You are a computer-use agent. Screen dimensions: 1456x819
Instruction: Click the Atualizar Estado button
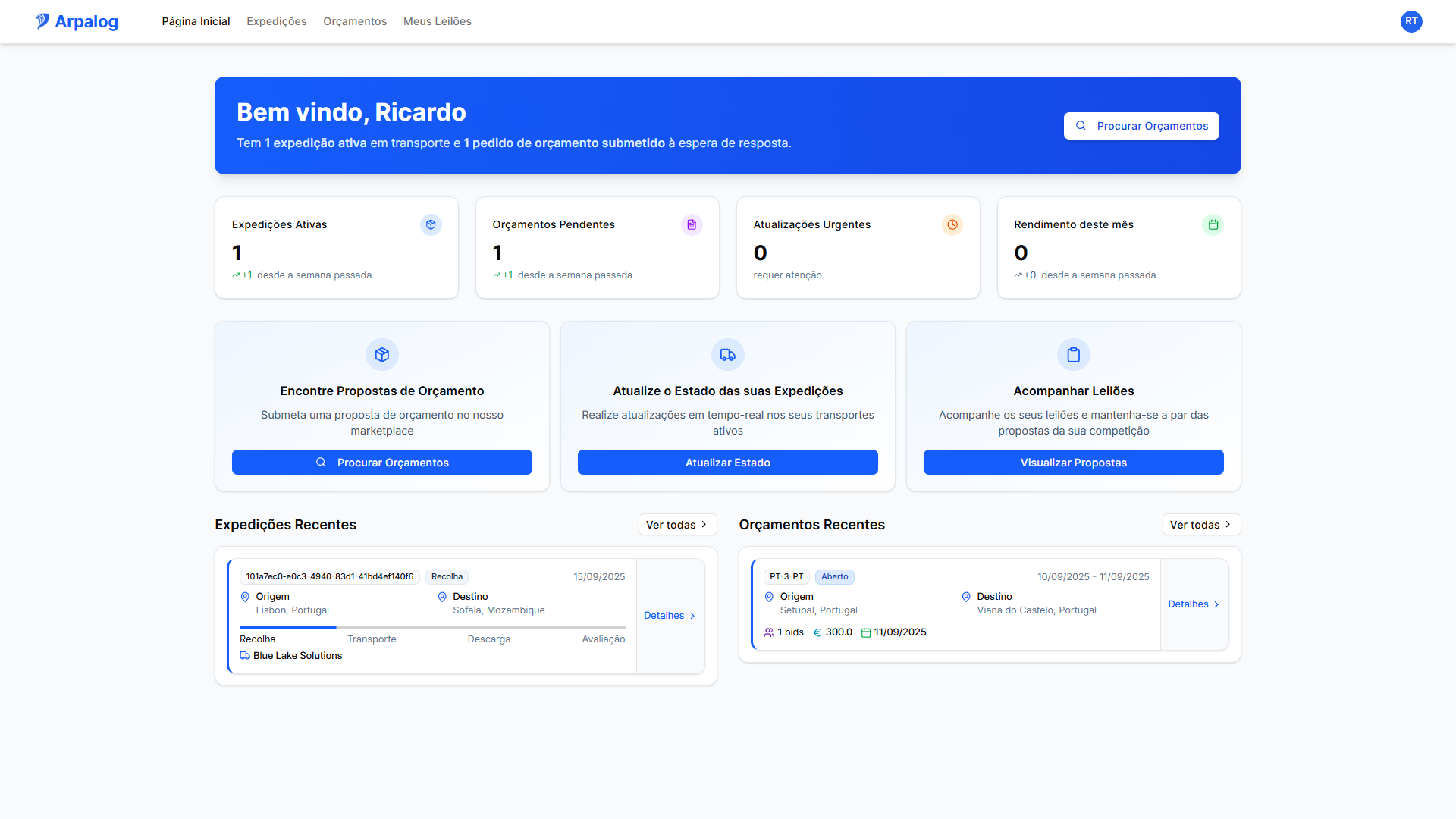[728, 463]
